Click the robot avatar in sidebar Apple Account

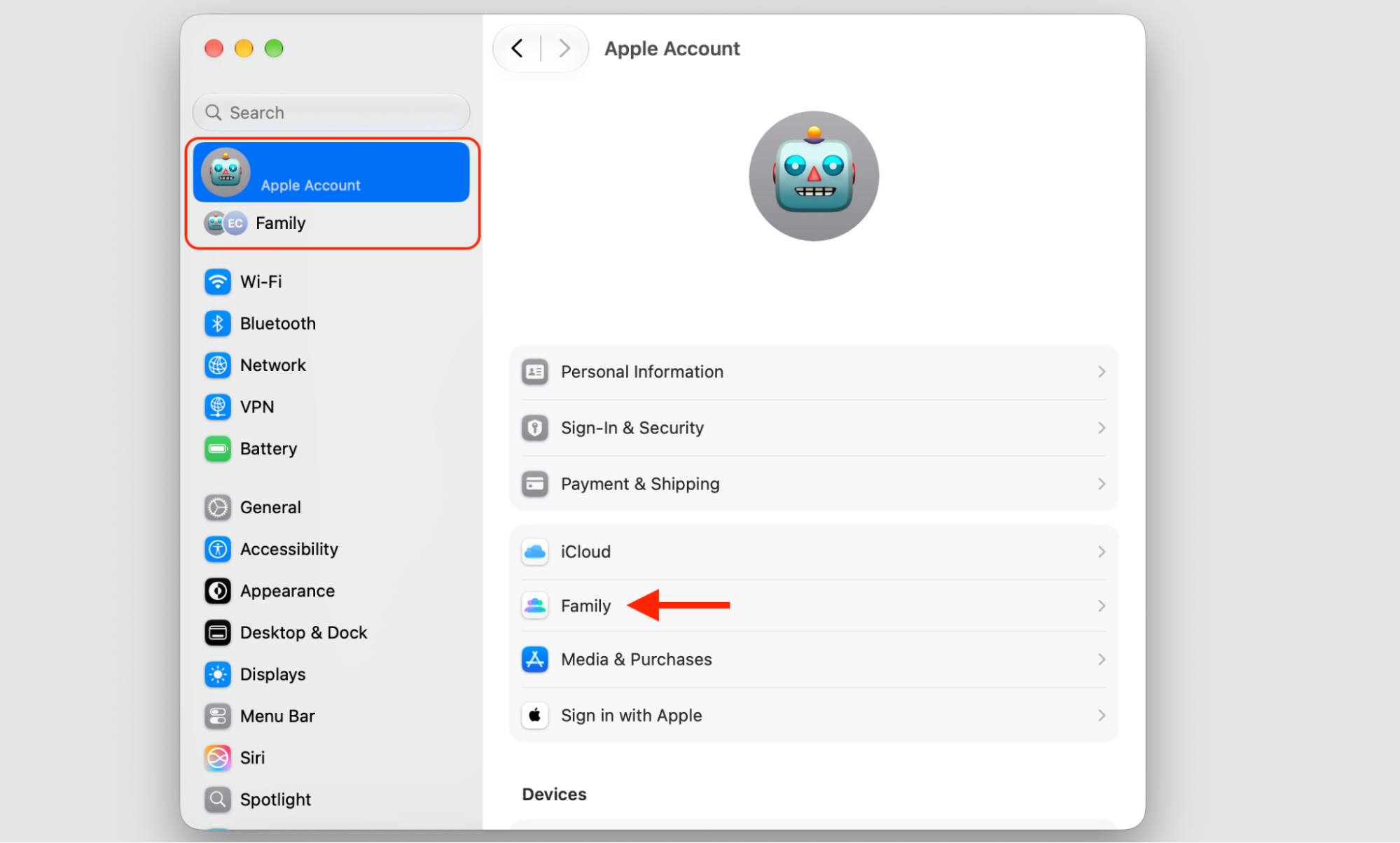[226, 172]
